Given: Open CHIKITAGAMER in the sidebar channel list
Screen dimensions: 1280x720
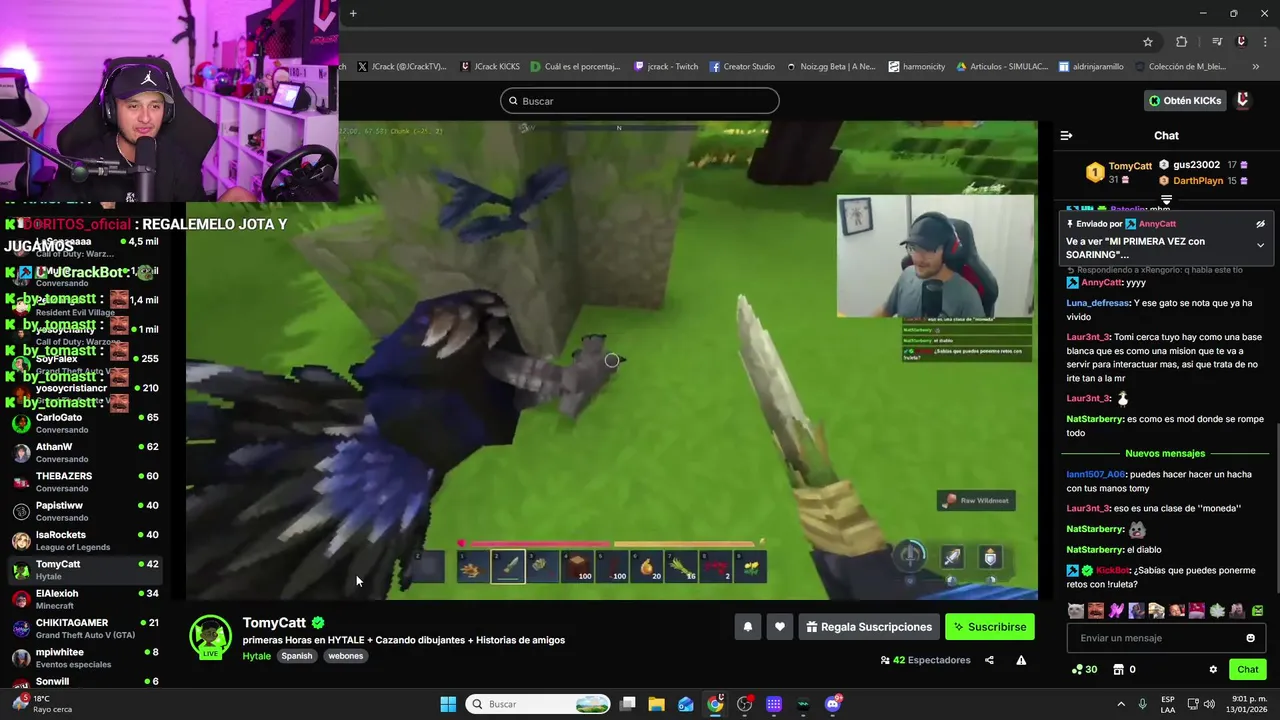Looking at the screenshot, I should click(85, 628).
